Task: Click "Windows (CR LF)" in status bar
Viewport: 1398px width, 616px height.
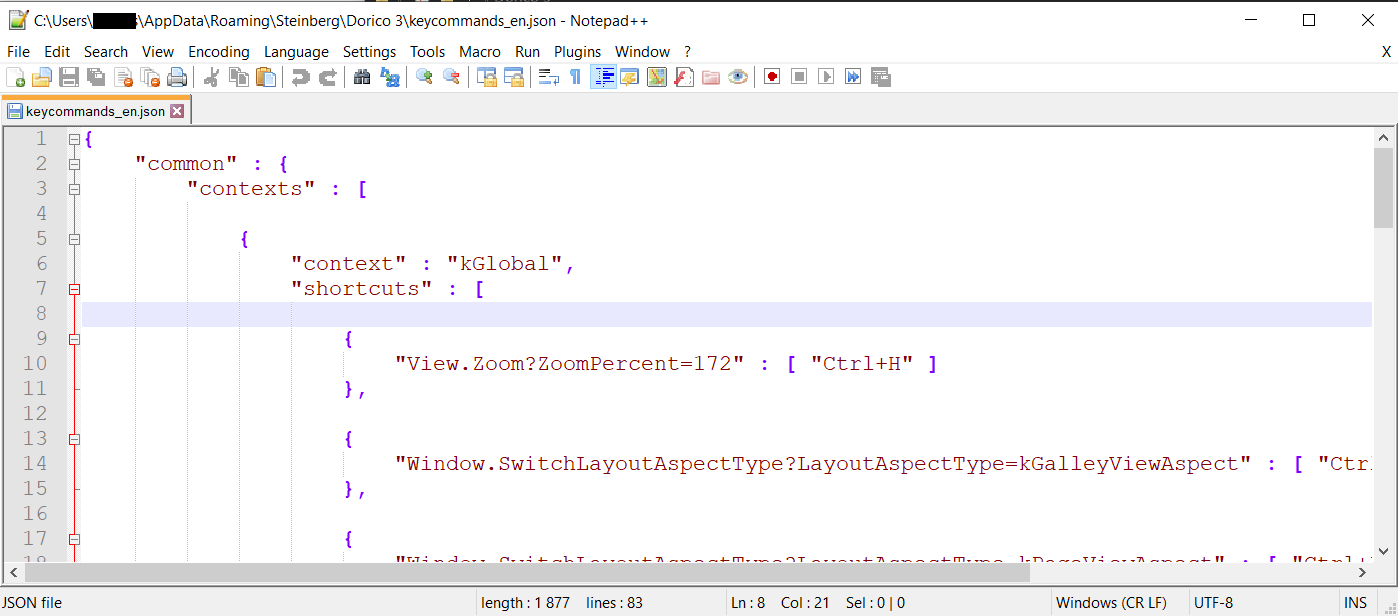Action: (x=1111, y=603)
